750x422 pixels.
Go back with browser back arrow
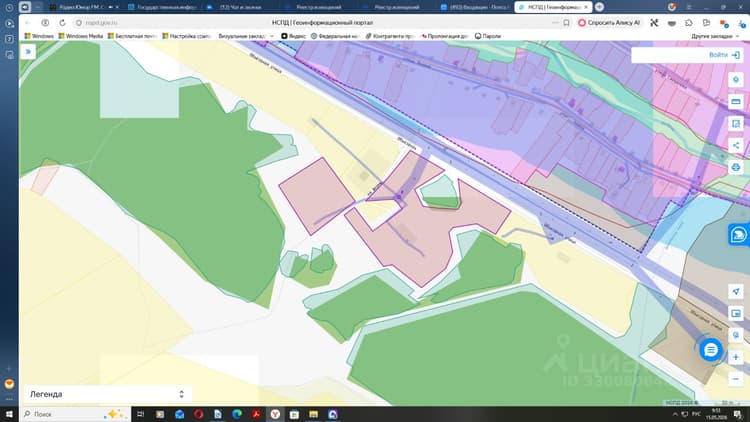[28, 22]
